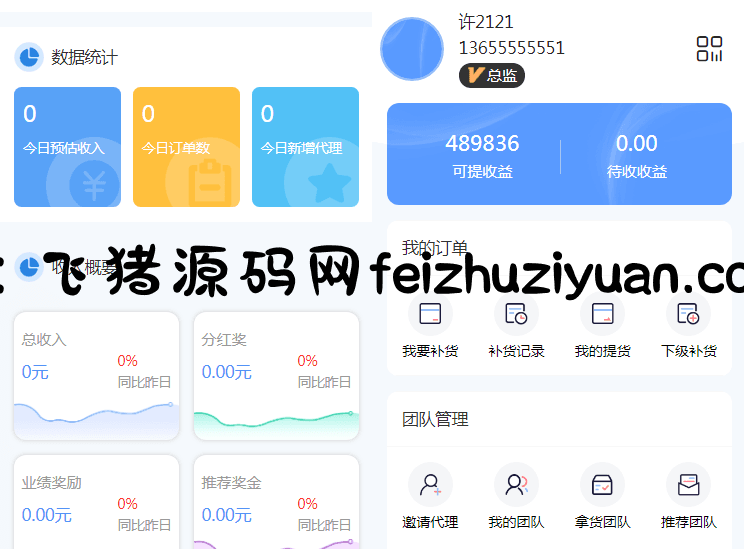Open the 业绩奖励 performance reward card
This screenshot has height=549, width=744.
pyautogui.click(x=97, y=502)
